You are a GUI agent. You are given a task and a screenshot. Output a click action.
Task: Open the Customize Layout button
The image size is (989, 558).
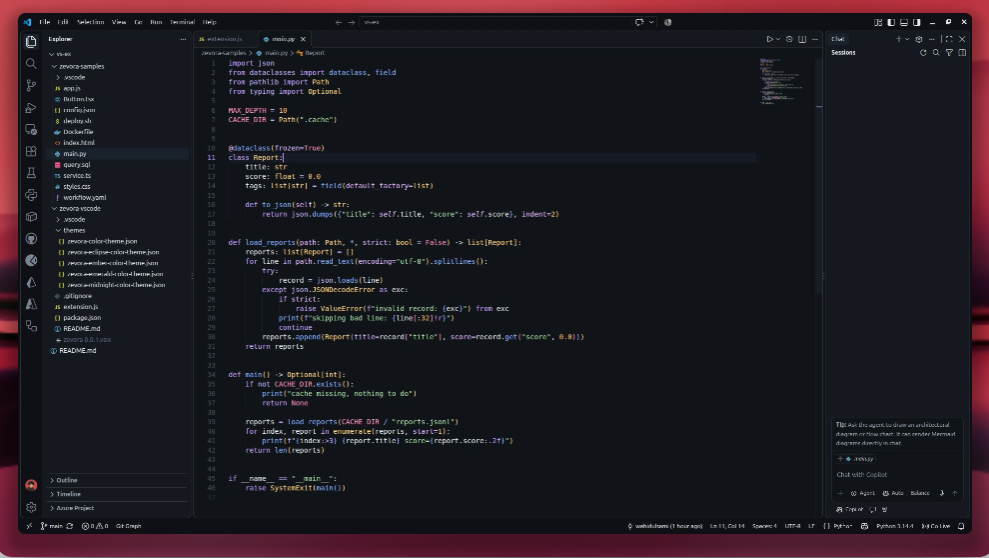click(x=878, y=22)
